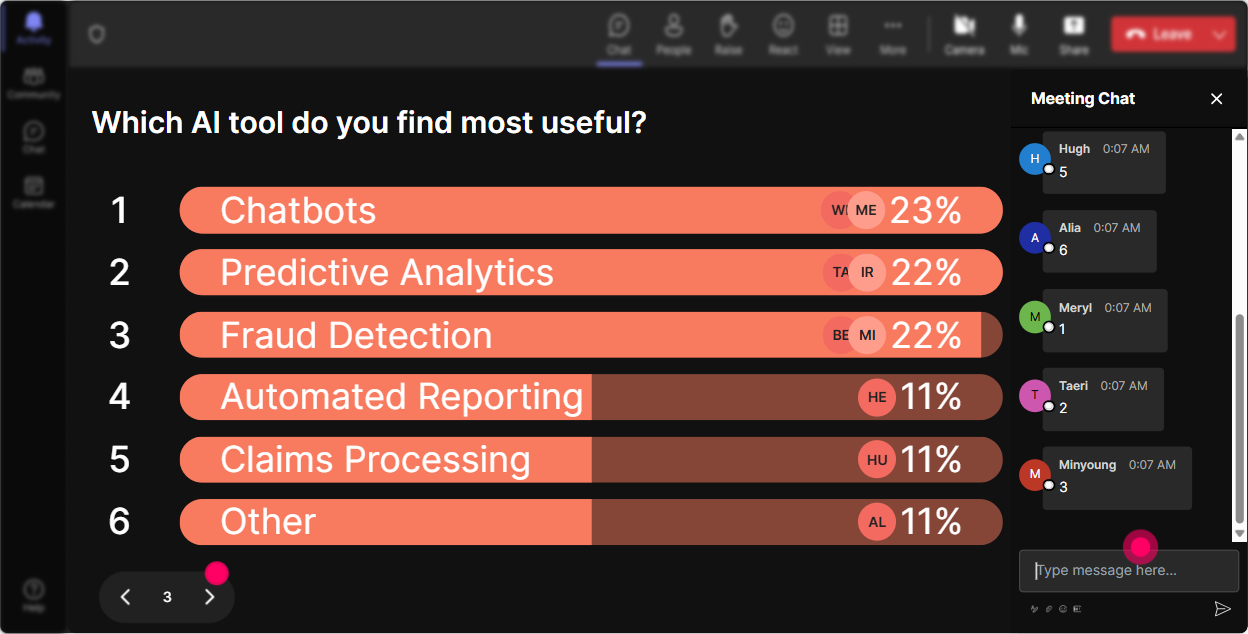Click the Meeting Chat panel title
Viewport: 1248px width, 634px height.
1083,98
